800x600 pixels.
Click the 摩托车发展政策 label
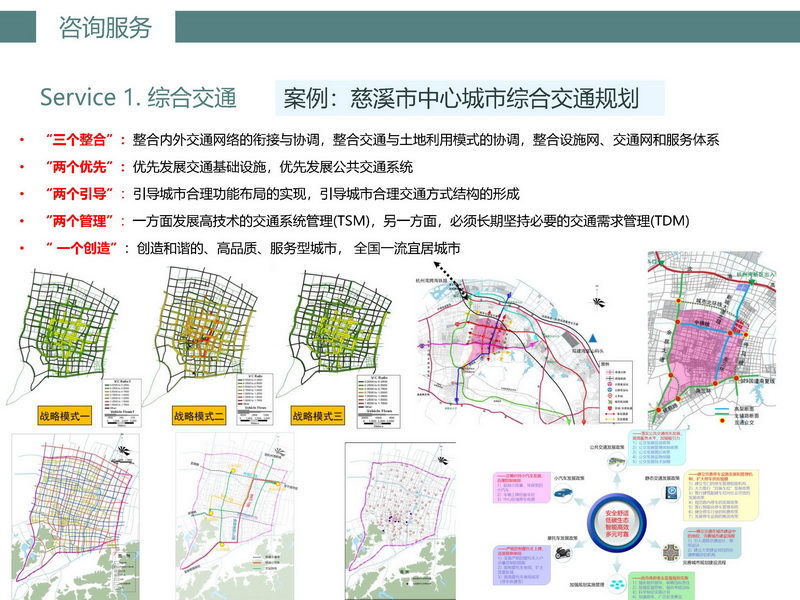[x=563, y=538]
